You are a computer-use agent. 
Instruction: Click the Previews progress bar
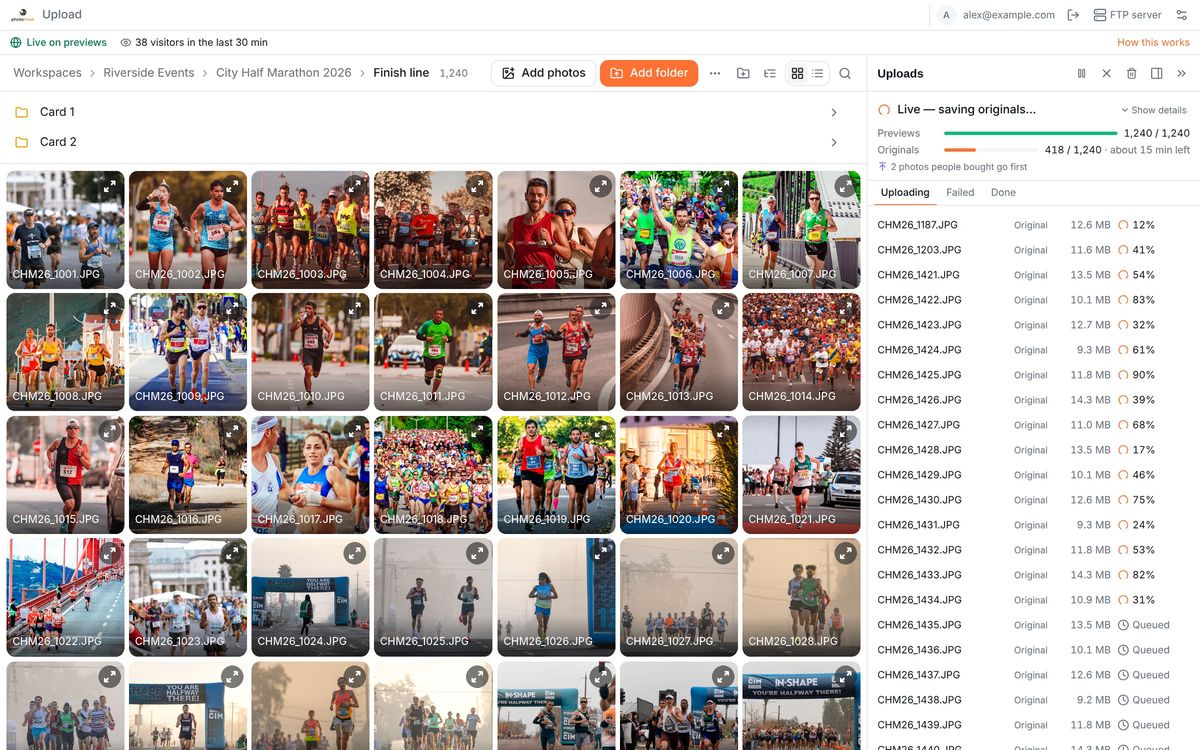click(1031, 133)
